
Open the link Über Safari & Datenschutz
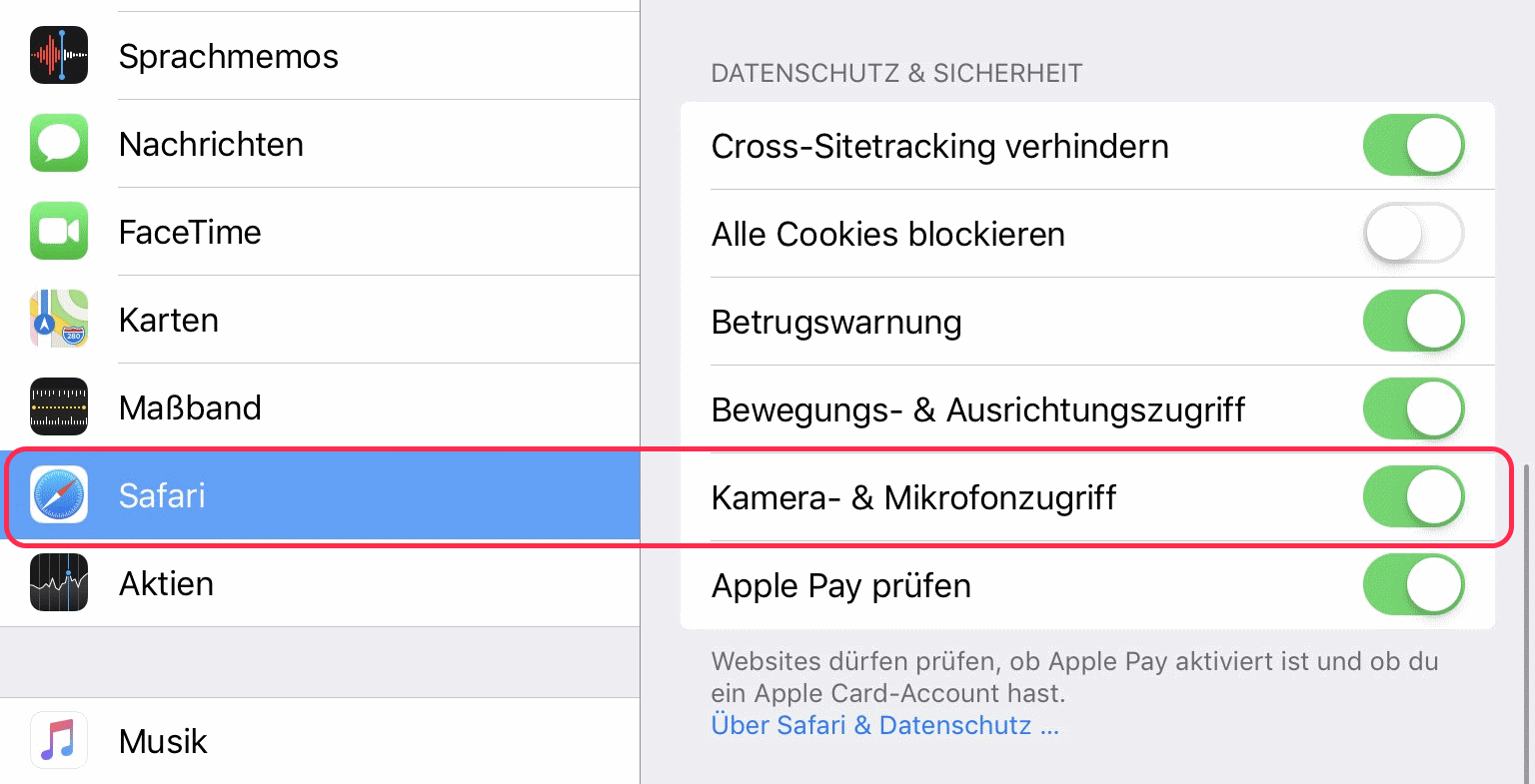(x=884, y=725)
